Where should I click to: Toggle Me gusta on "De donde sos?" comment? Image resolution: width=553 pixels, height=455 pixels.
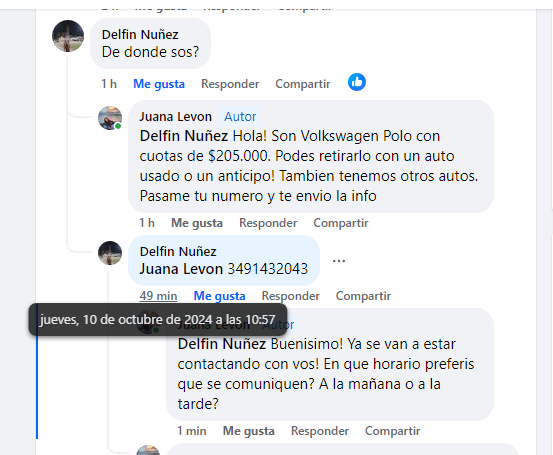point(159,84)
